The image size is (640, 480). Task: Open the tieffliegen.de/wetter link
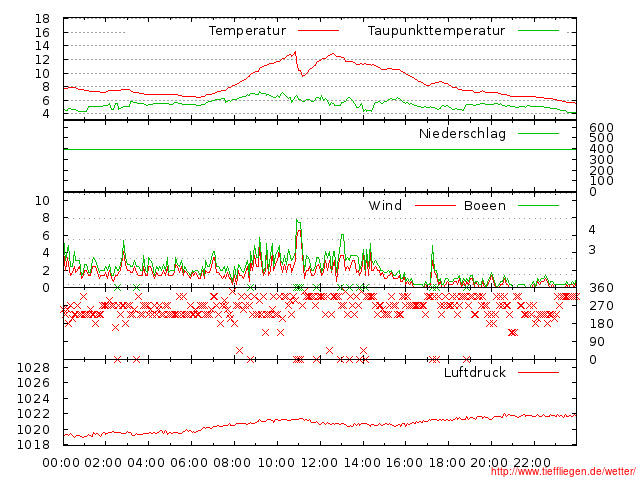click(563, 472)
